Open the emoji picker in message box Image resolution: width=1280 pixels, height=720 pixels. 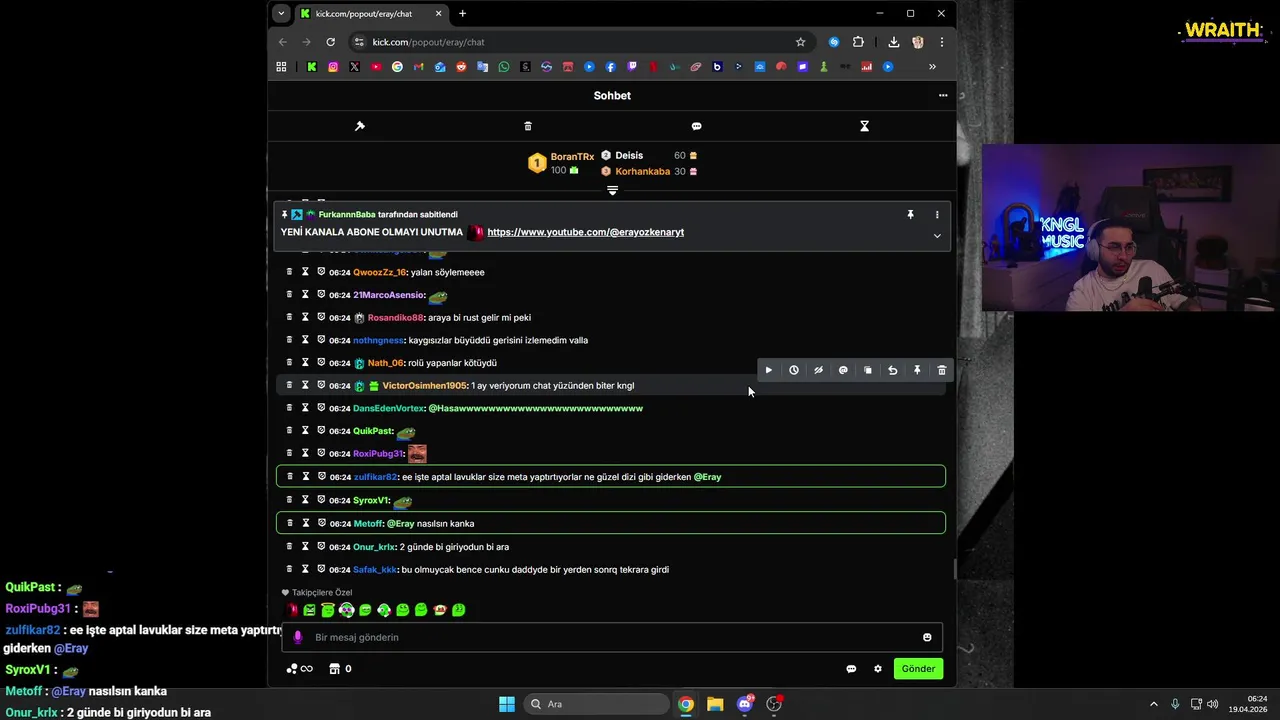927,637
